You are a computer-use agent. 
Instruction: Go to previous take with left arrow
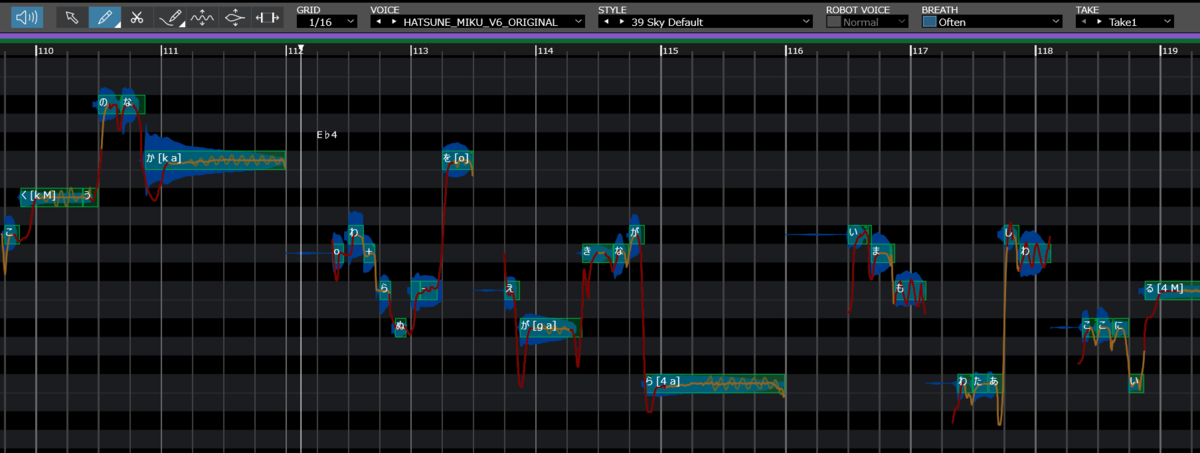[x=1083, y=21]
